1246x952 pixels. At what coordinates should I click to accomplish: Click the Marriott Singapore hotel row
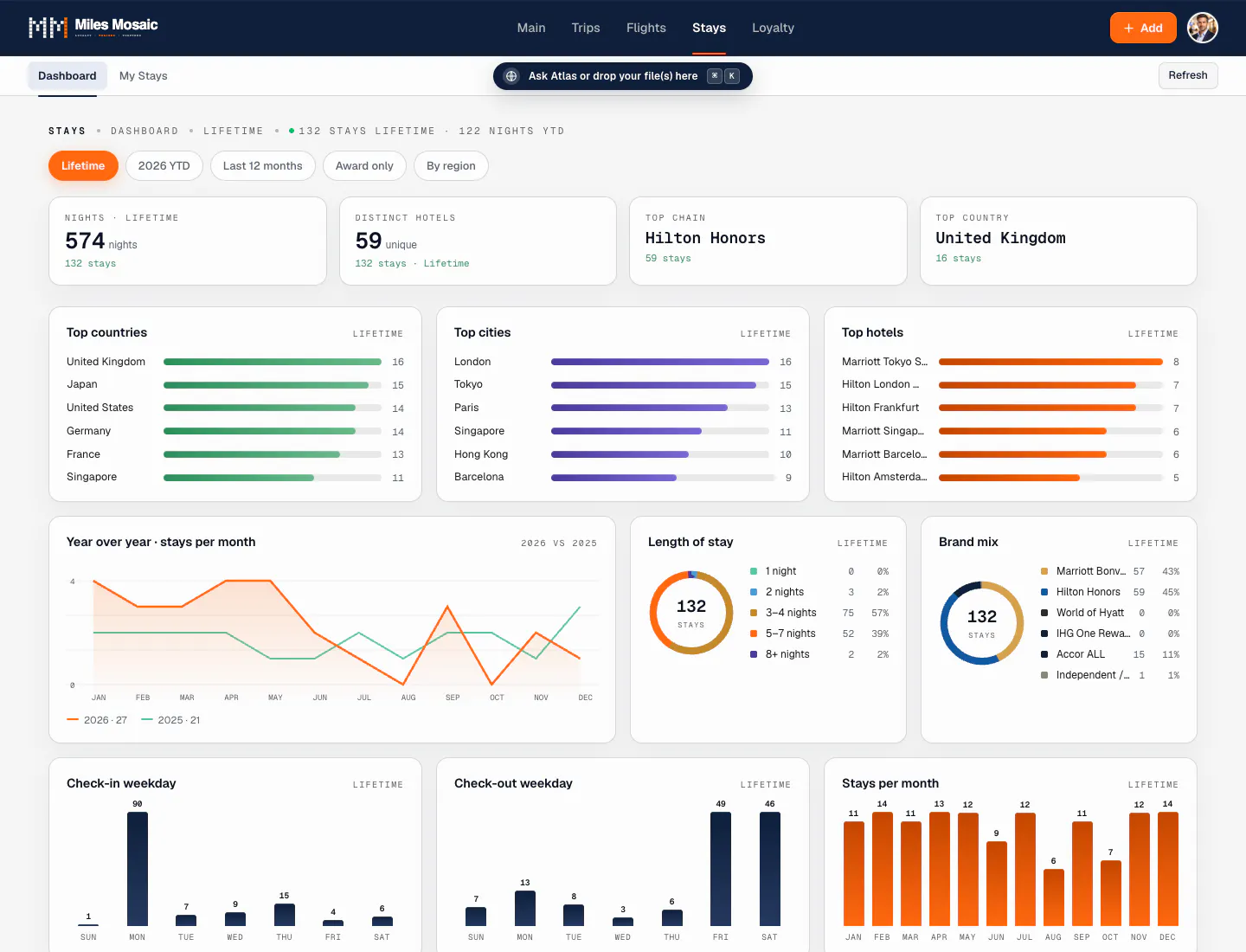[1011, 431]
